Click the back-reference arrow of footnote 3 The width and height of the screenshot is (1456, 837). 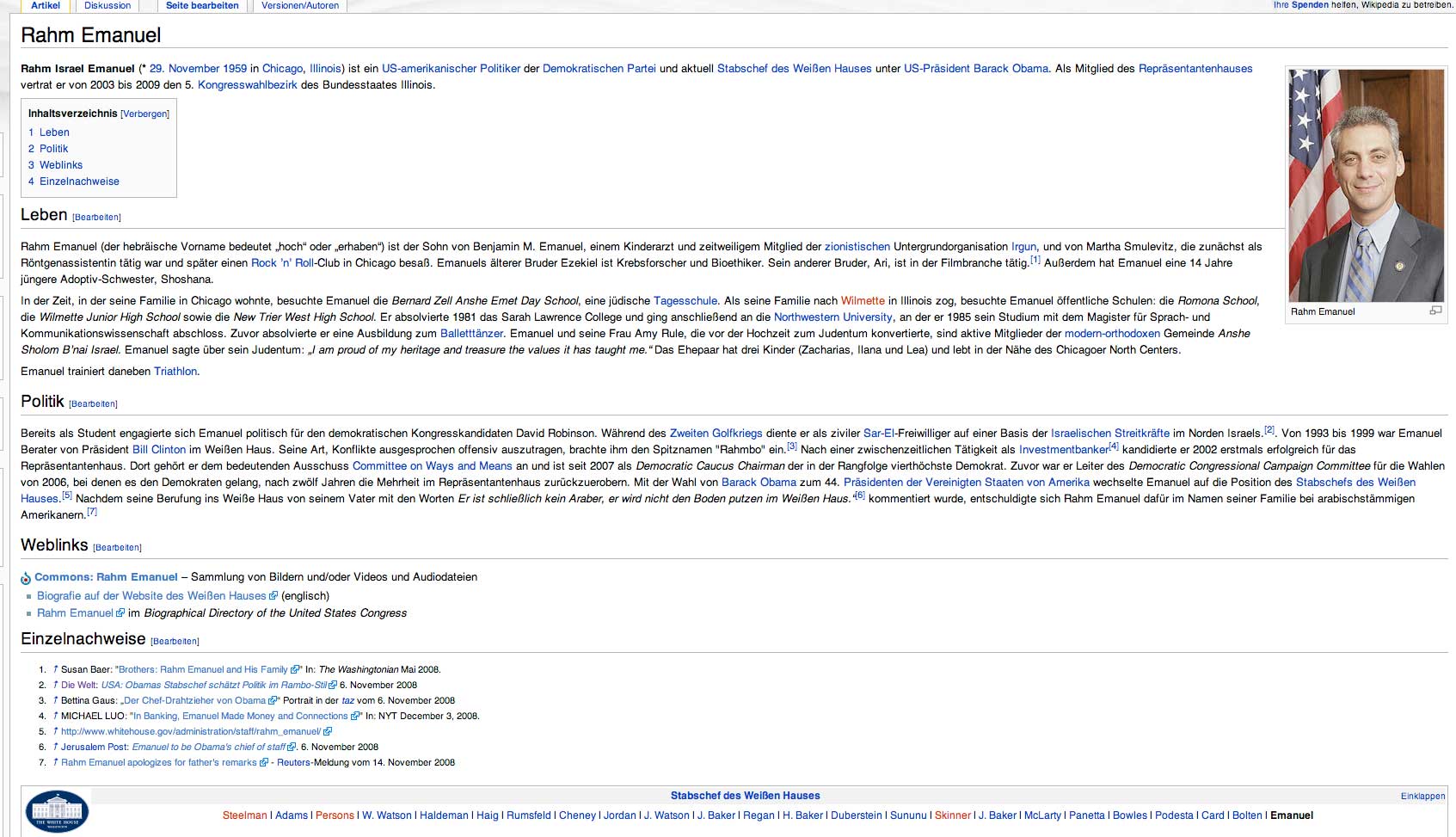click(55, 700)
